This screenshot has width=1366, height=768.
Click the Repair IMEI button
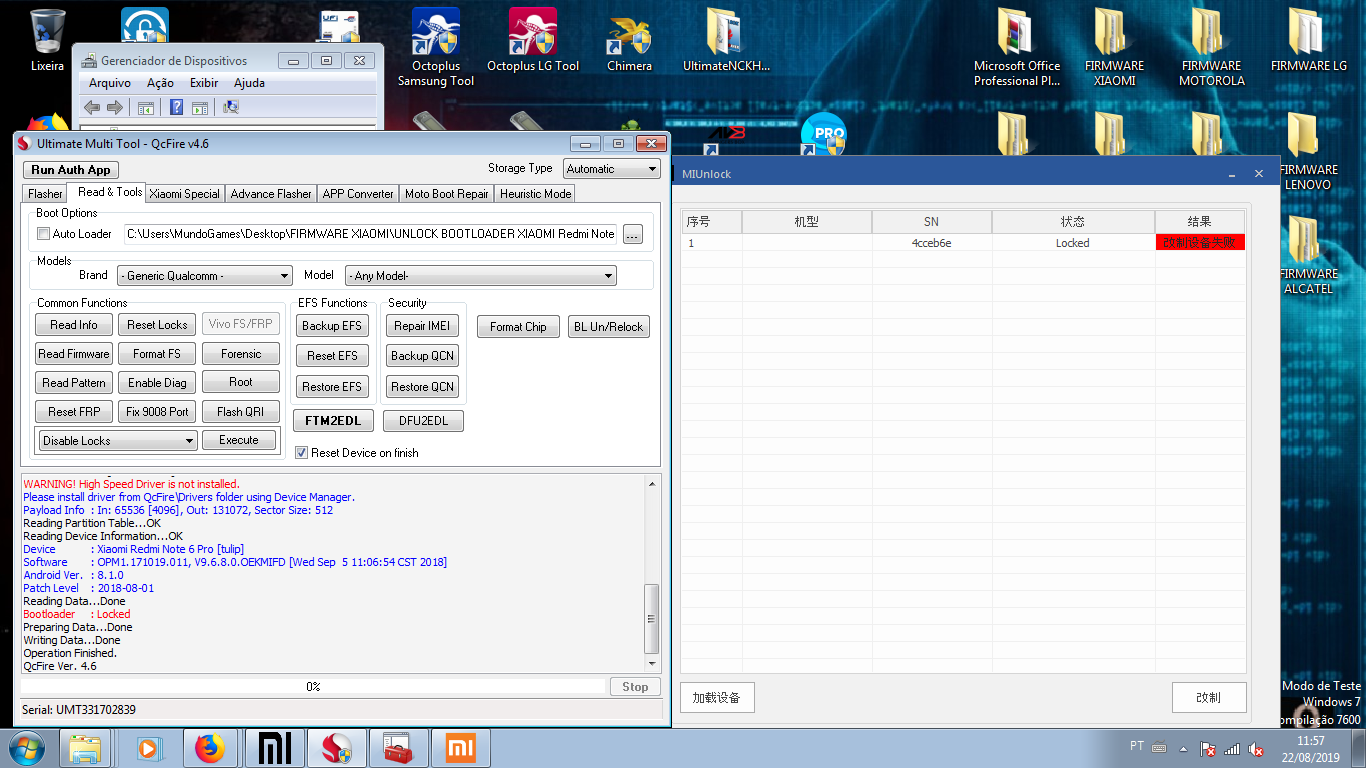(x=423, y=326)
